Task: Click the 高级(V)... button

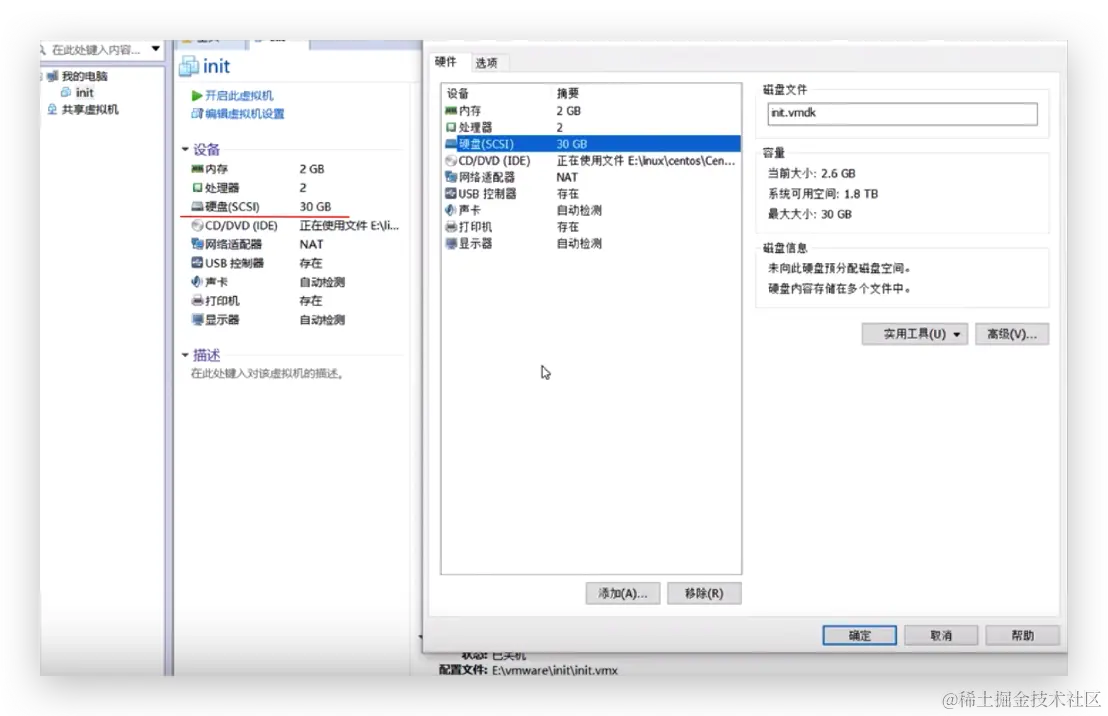Action: tap(1012, 334)
